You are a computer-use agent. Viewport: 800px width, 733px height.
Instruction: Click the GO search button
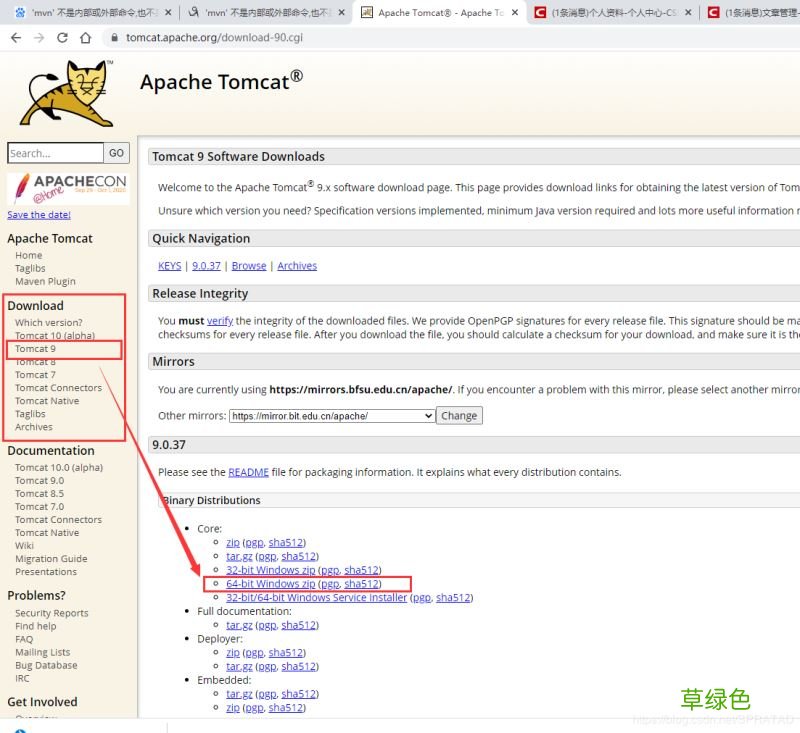point(116,153)
